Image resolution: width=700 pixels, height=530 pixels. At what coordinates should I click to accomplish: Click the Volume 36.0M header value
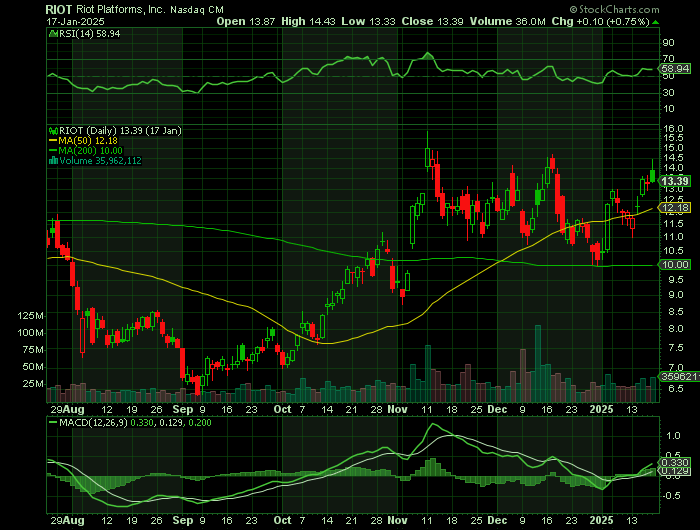[508, 21]
